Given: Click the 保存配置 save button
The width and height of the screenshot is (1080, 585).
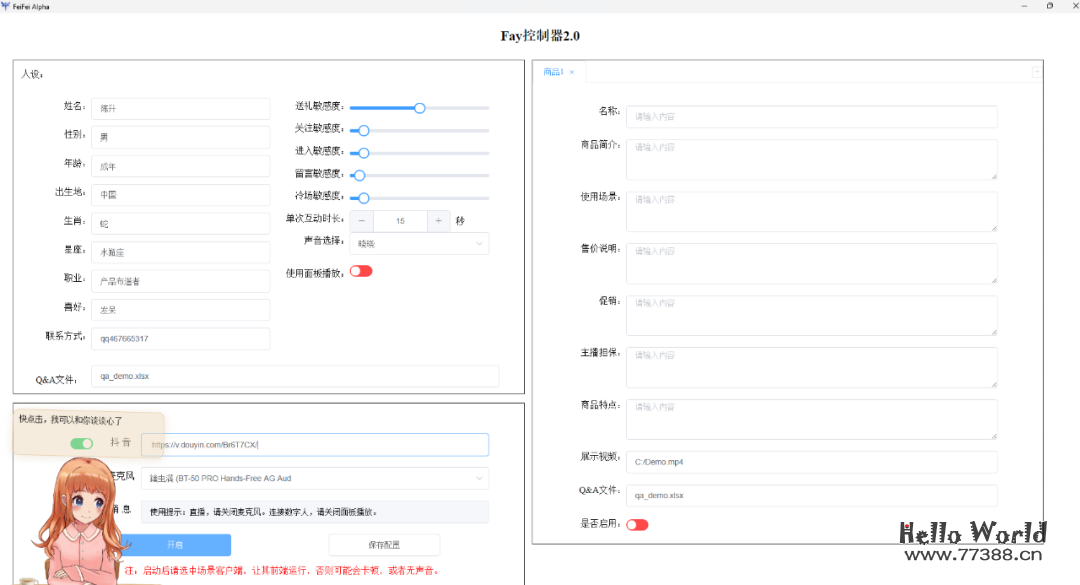Looking at the screenshot, I should [x=383, y=544].
